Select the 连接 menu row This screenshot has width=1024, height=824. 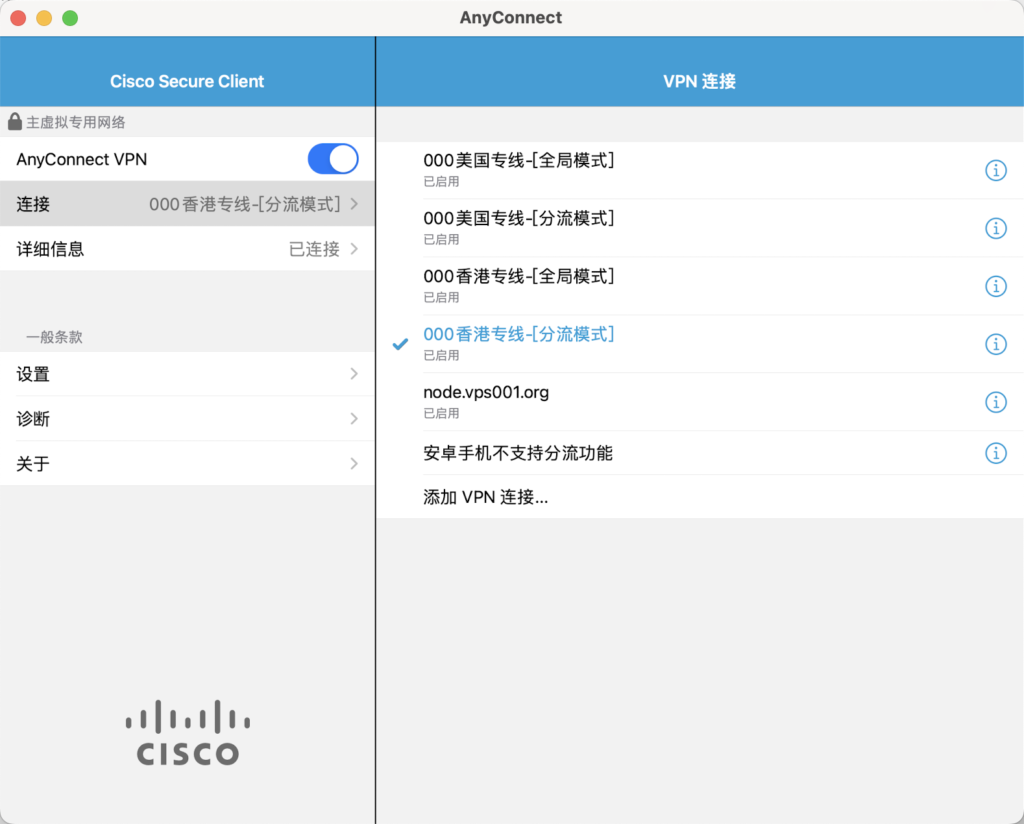click(x=187, y=204)
